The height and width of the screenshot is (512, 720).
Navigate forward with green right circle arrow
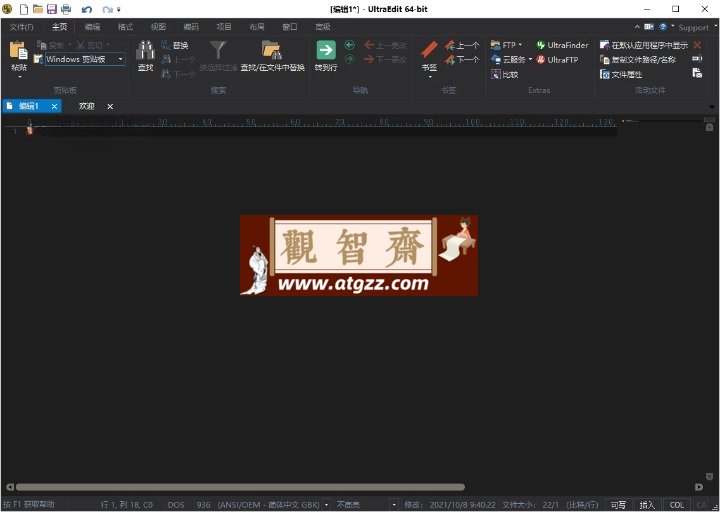click(349, 59)
